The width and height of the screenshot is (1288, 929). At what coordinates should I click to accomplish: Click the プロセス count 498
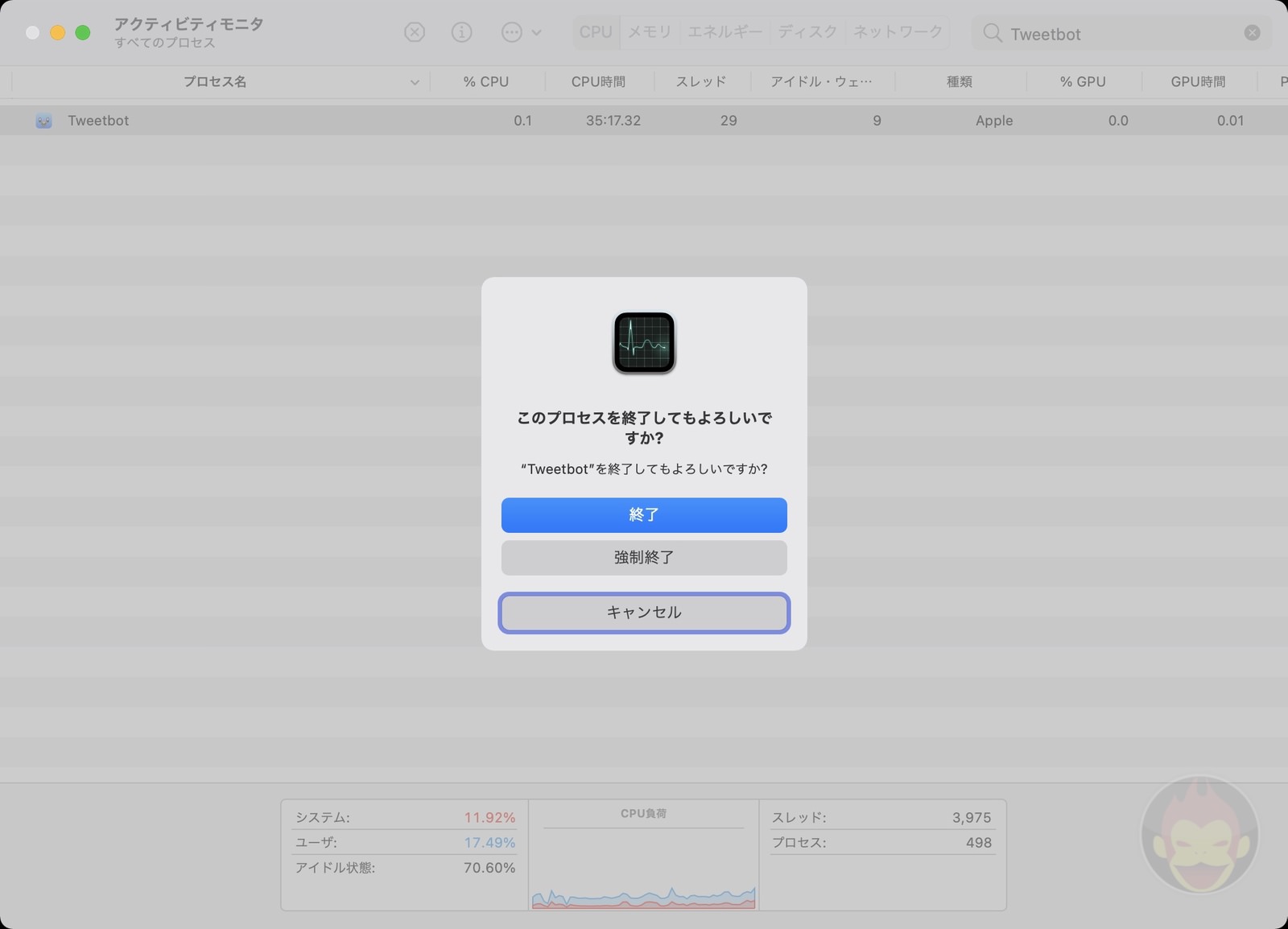979,843
